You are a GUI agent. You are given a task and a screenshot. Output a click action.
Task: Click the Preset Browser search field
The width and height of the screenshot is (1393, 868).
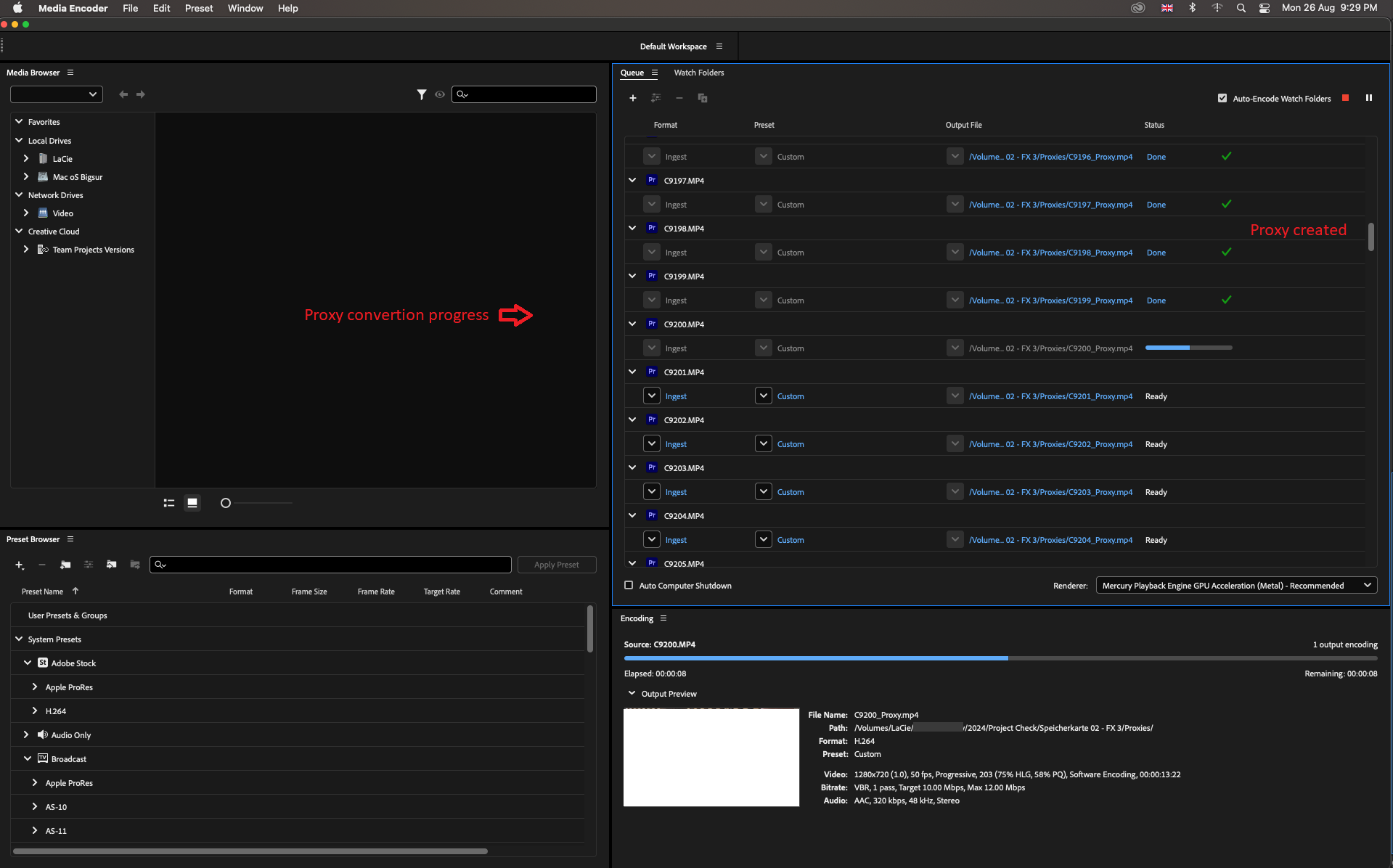coord(331,565)
